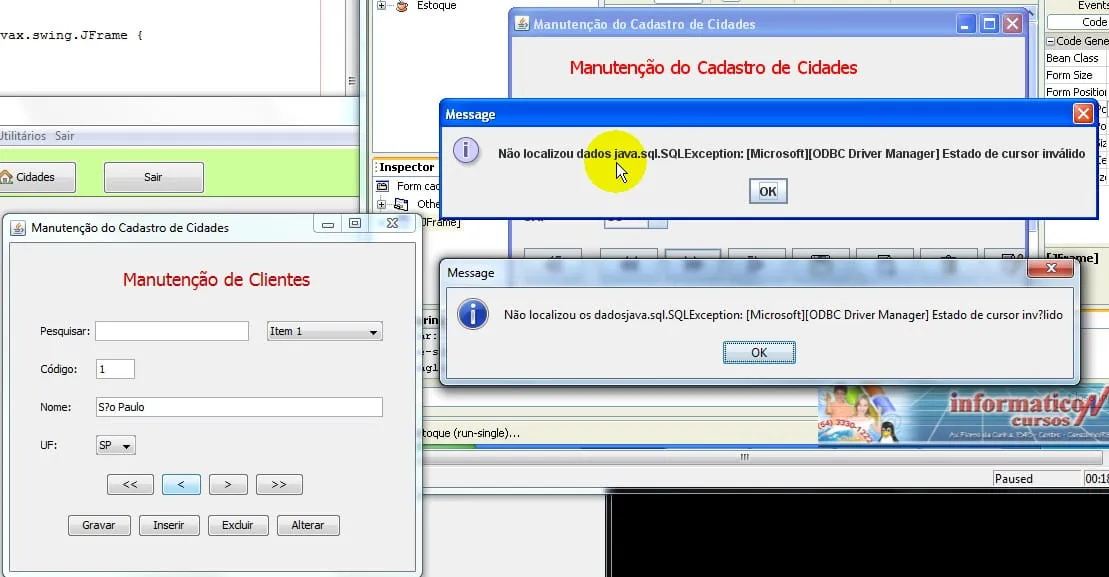
Task: Click the Events tab in properties panel
Action: click(1093, 6)
